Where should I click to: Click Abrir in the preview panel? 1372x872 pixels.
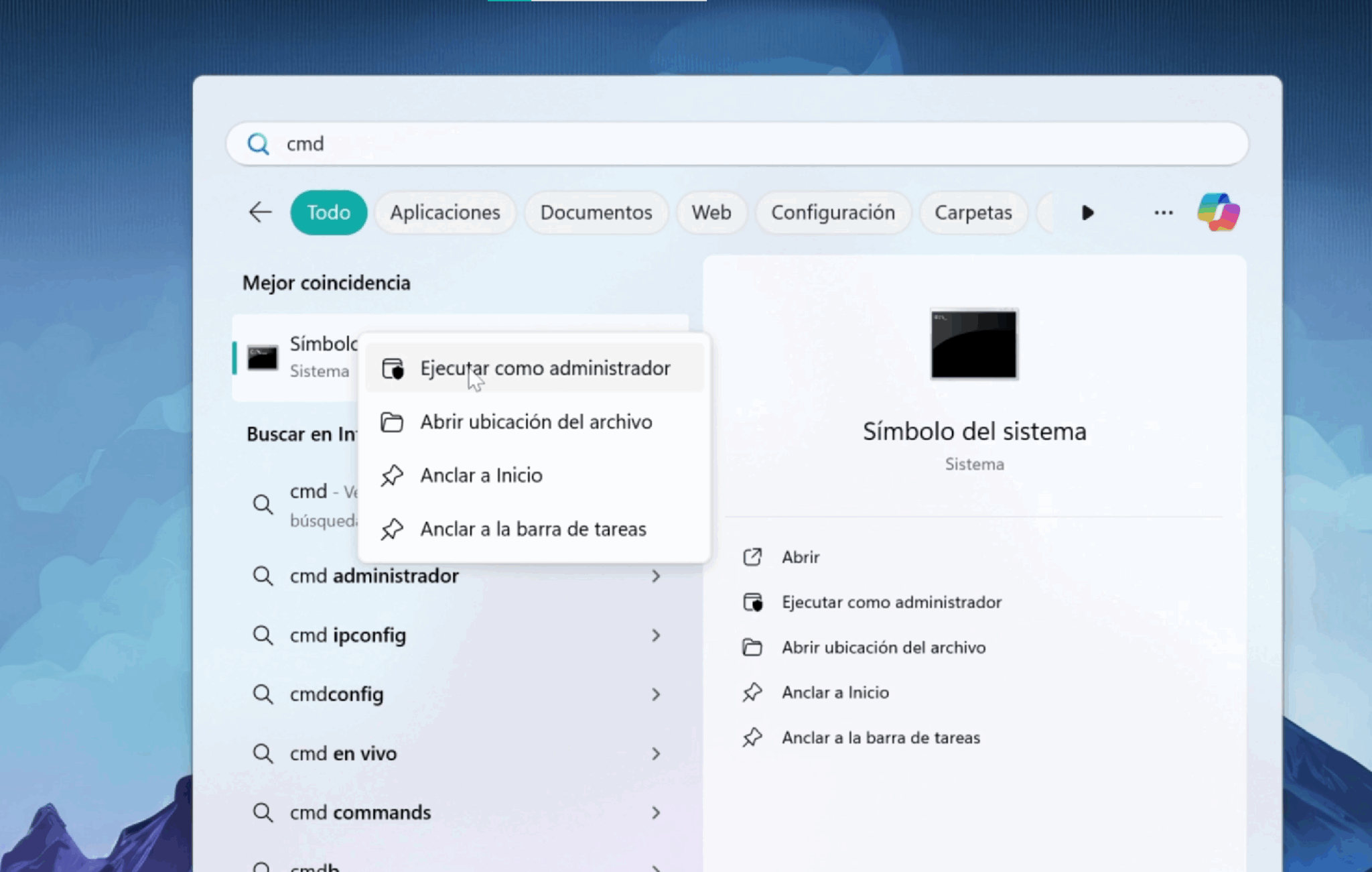point(800,556)
